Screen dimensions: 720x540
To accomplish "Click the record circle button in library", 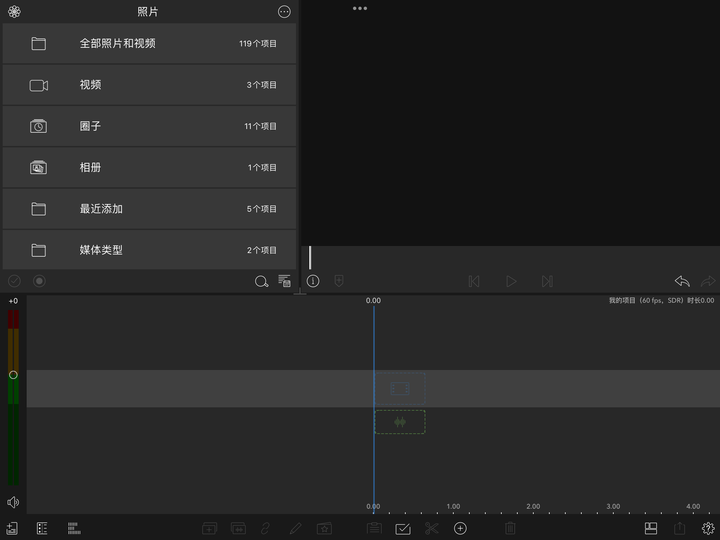I will [39, 281].
